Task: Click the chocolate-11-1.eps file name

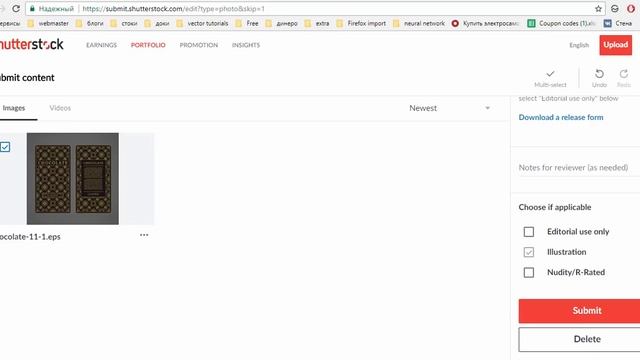Action: (x=30, y=237)
